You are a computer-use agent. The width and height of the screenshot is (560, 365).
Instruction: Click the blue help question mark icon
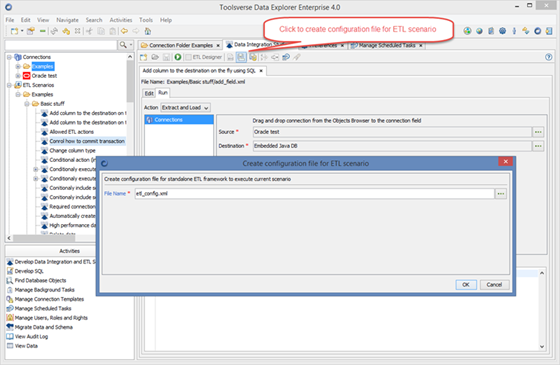(x=549, y=57)
